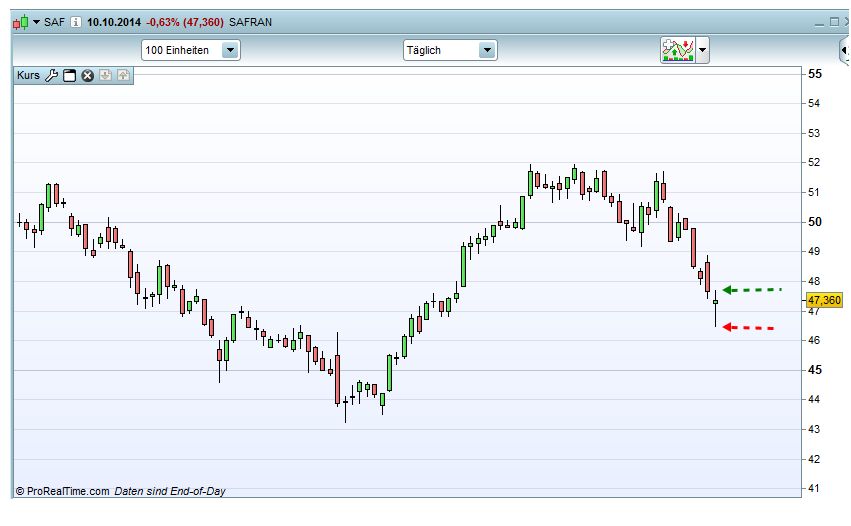
Task: Remove the Kurs panel with X icon
Action: 87,76
